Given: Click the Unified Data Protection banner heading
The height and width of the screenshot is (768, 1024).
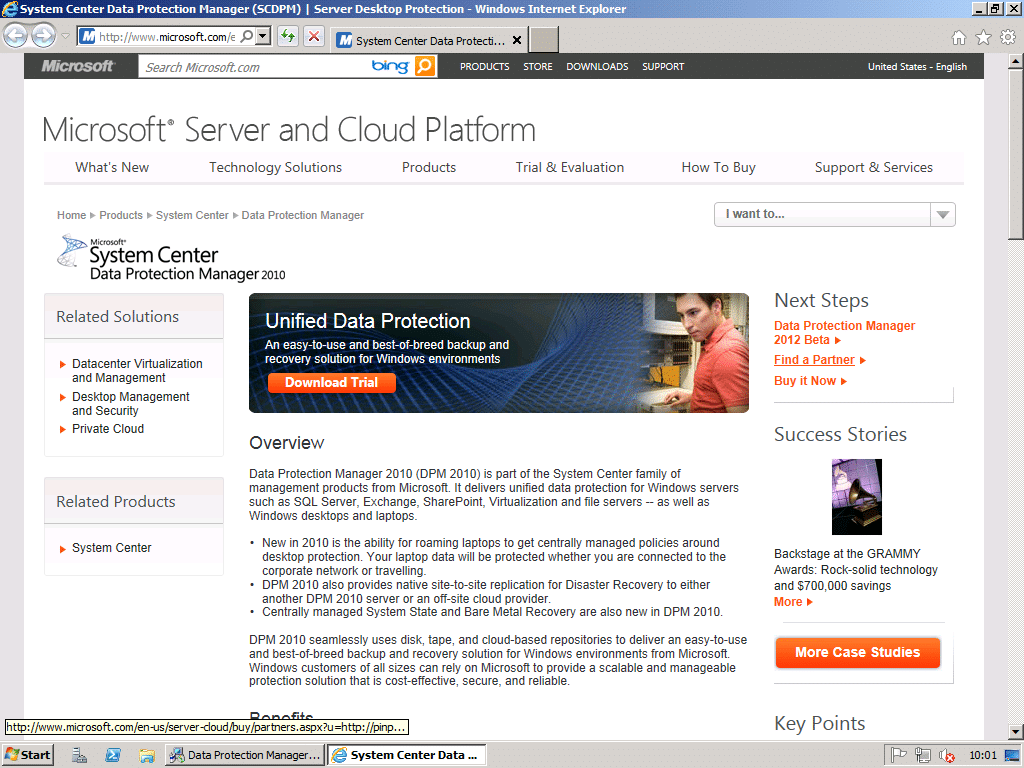Looking at the screenshot, I should click(x=367, y=321).
